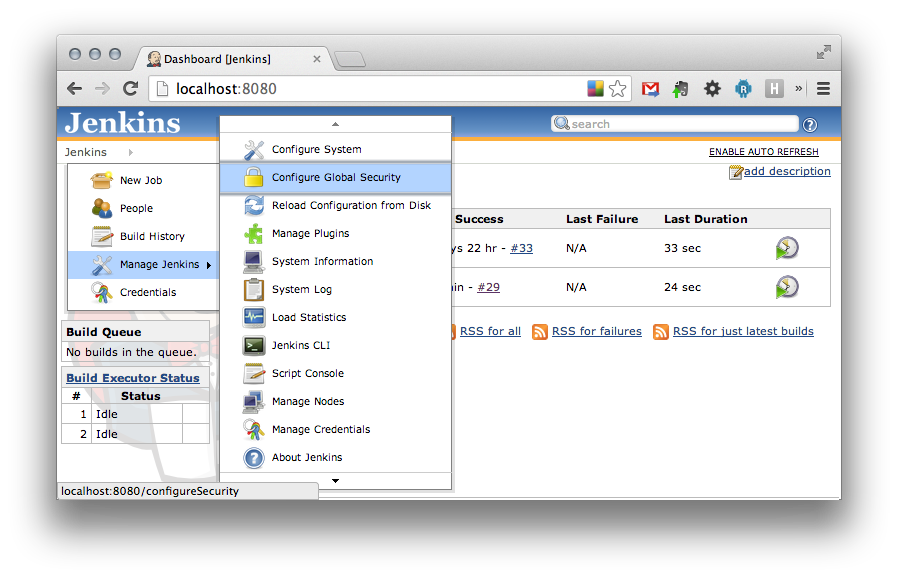Select About Jenkins menu entry
Image resolution: width=898 pixels, height=579 pixels.
click(x=336, y=458)
